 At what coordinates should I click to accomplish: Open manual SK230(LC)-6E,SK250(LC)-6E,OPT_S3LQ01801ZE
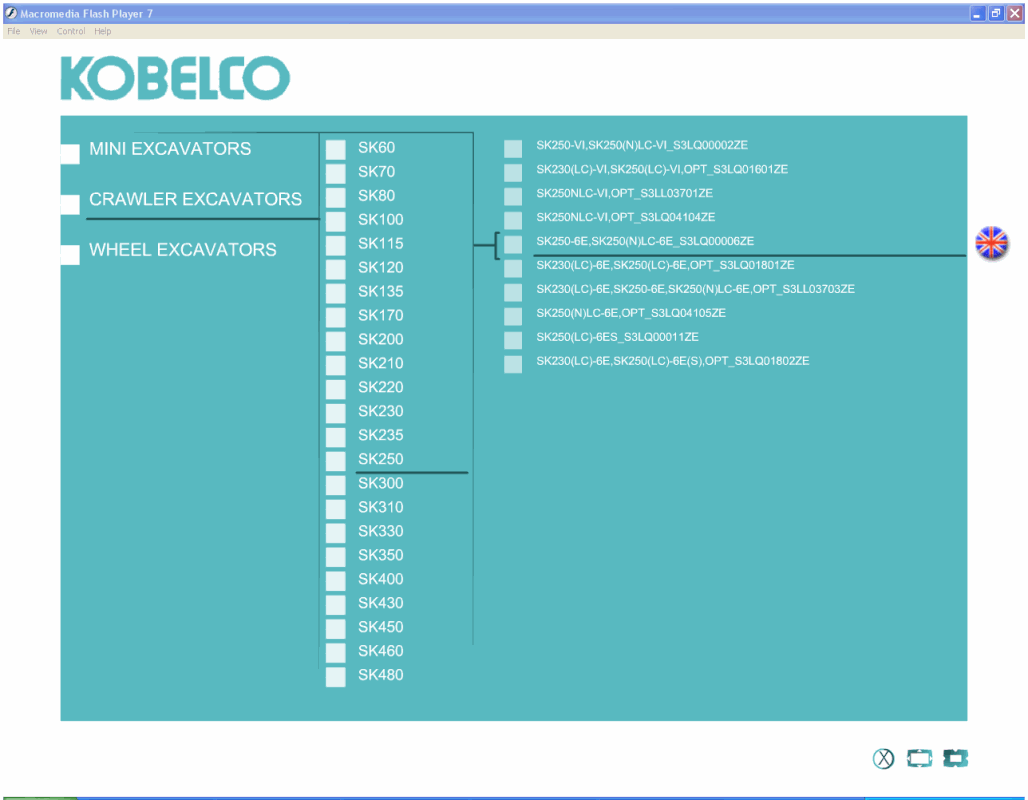665,265
